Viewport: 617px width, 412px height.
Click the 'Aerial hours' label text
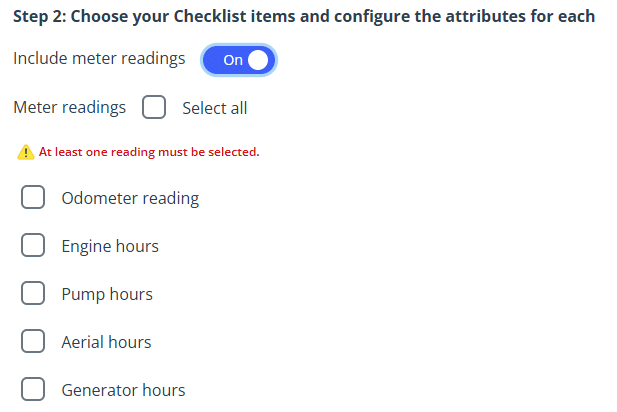click(106, 342)
